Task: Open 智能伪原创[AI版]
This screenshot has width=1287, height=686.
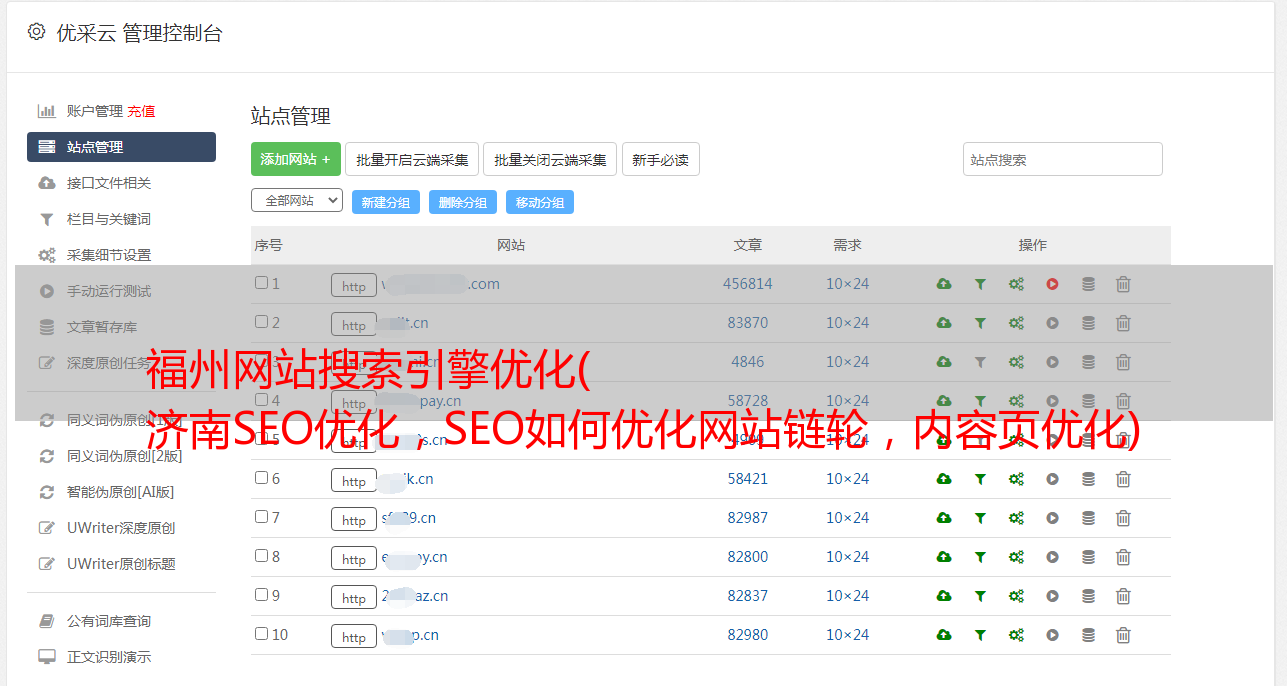Action: [121, 492]
